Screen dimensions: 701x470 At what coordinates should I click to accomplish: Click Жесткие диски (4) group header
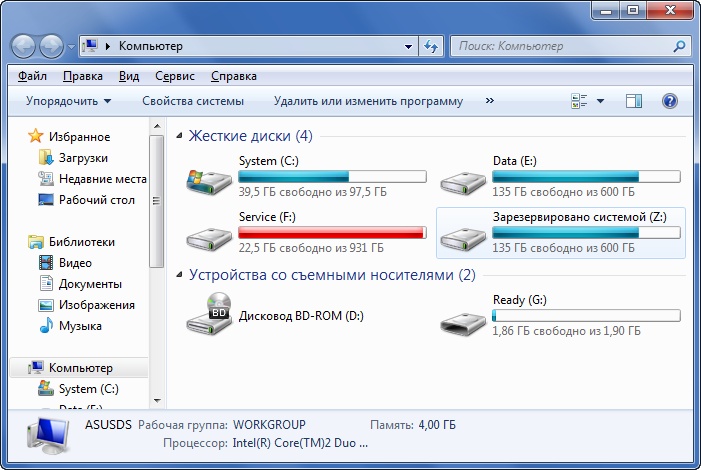click(x=250, y=135)
